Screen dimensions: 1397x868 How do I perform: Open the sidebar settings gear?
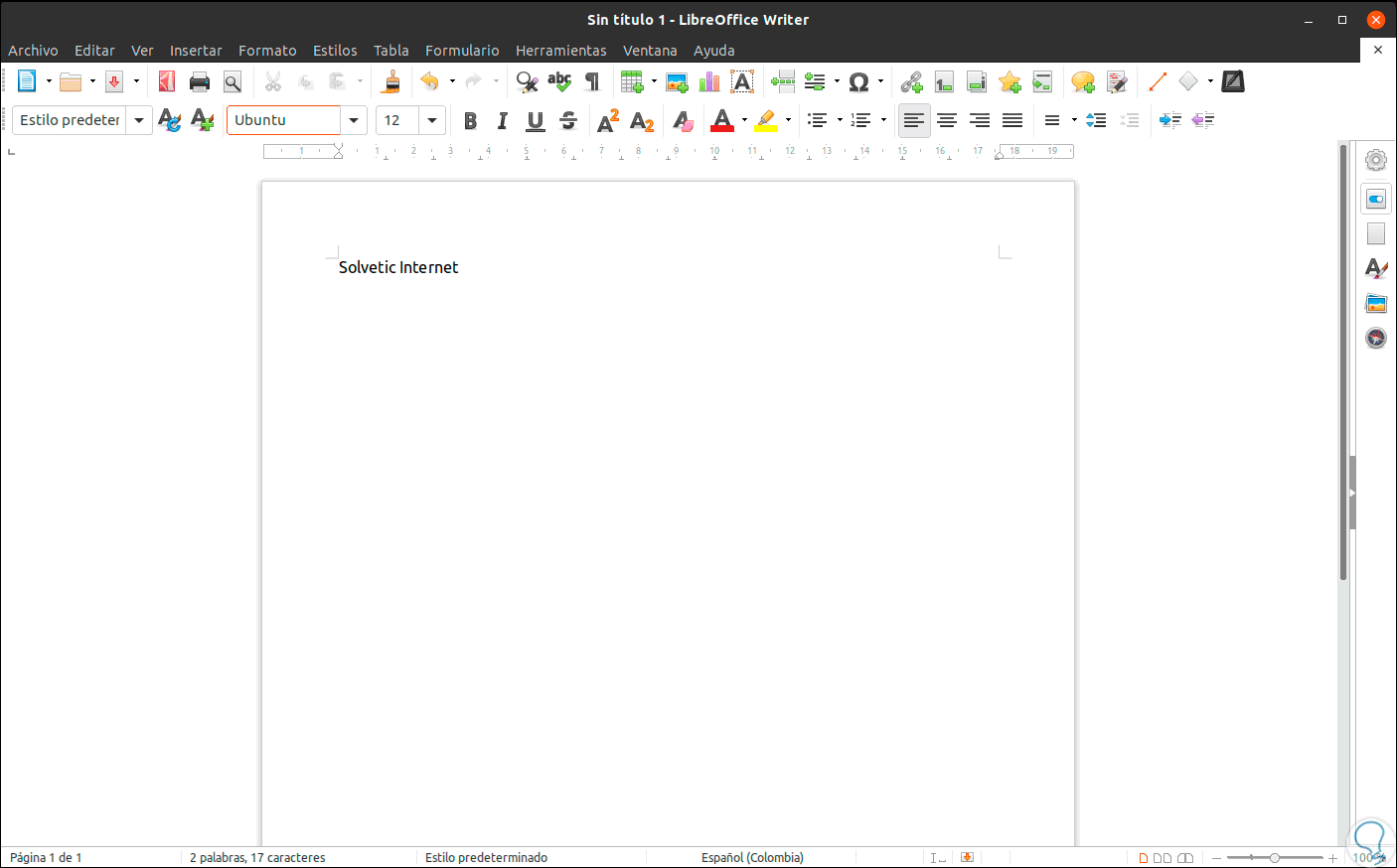1376,160
